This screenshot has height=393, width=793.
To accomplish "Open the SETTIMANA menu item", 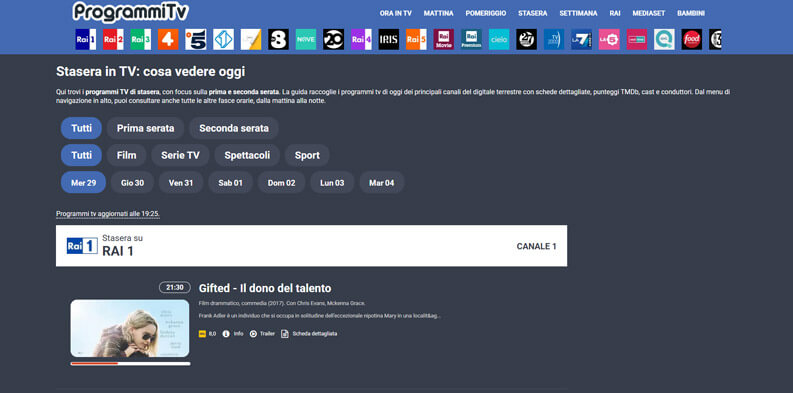I will (x=578, y=14).
